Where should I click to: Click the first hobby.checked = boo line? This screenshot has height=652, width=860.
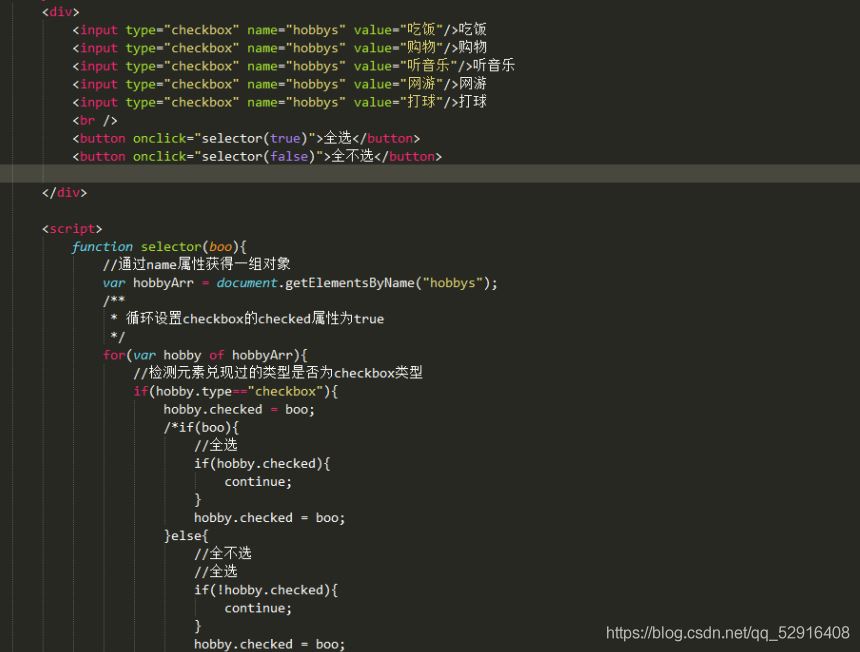pyautogui.click(x=239, y=410)
